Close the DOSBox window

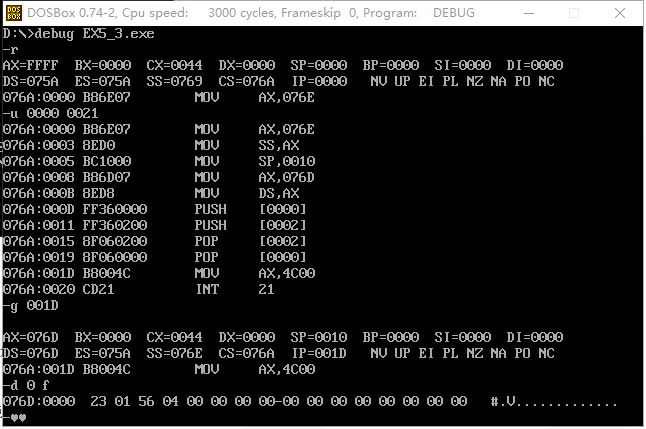click(620, 13)
